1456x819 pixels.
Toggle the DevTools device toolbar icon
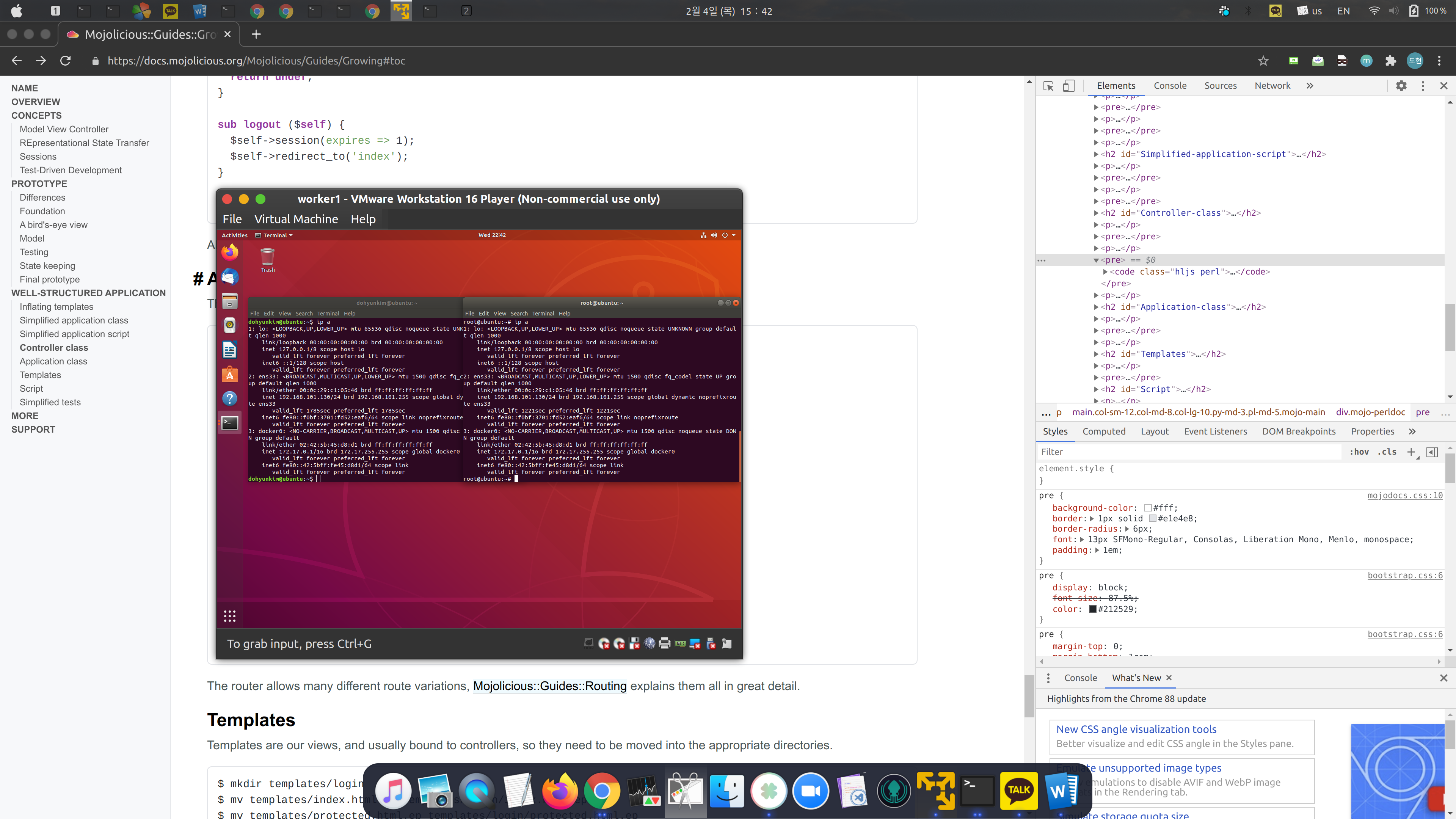pos(1068,86)
